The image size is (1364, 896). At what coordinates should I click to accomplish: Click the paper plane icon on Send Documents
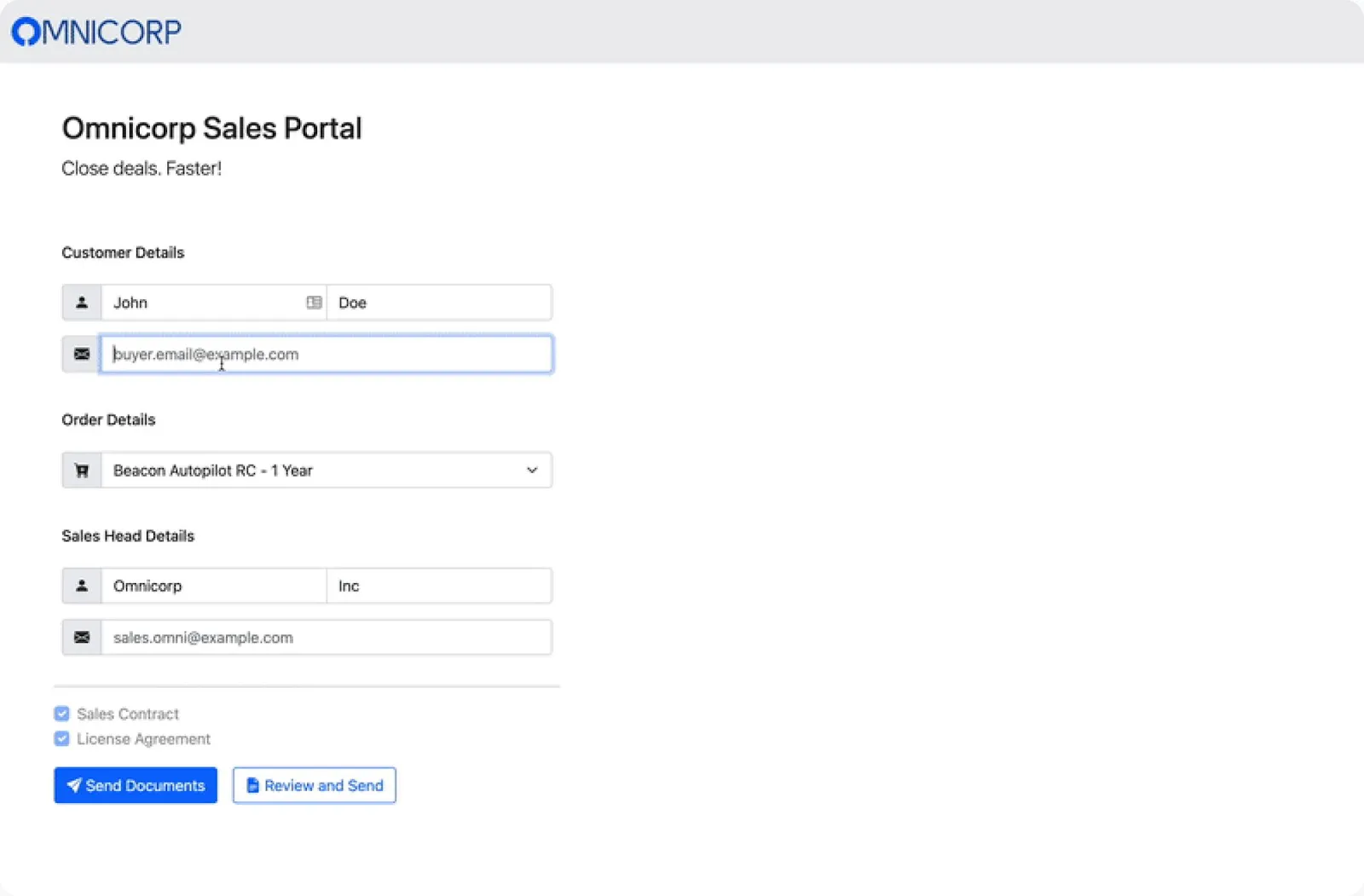pyautogui.click(x=74, y=785)
